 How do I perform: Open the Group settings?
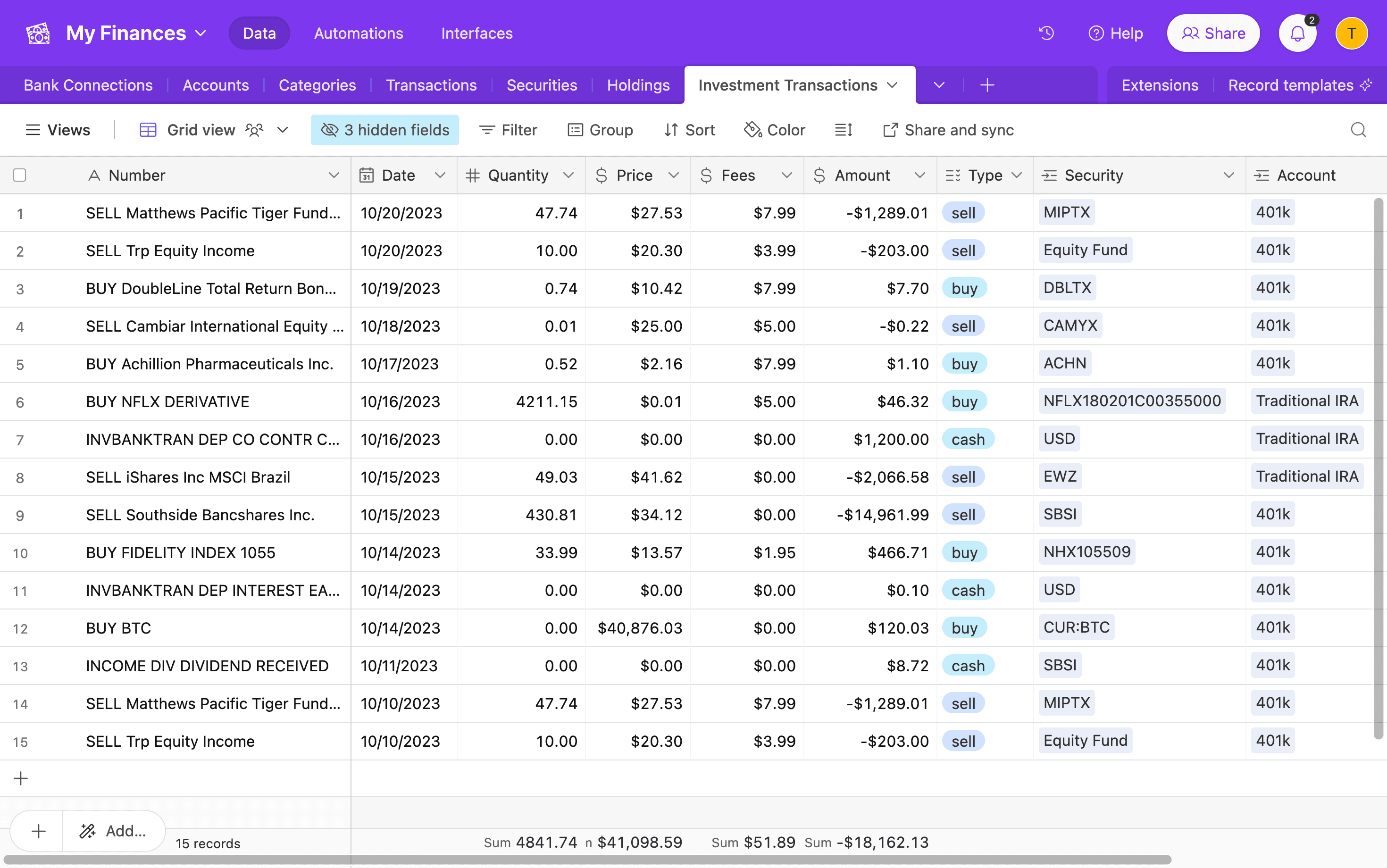coord(601,130)
